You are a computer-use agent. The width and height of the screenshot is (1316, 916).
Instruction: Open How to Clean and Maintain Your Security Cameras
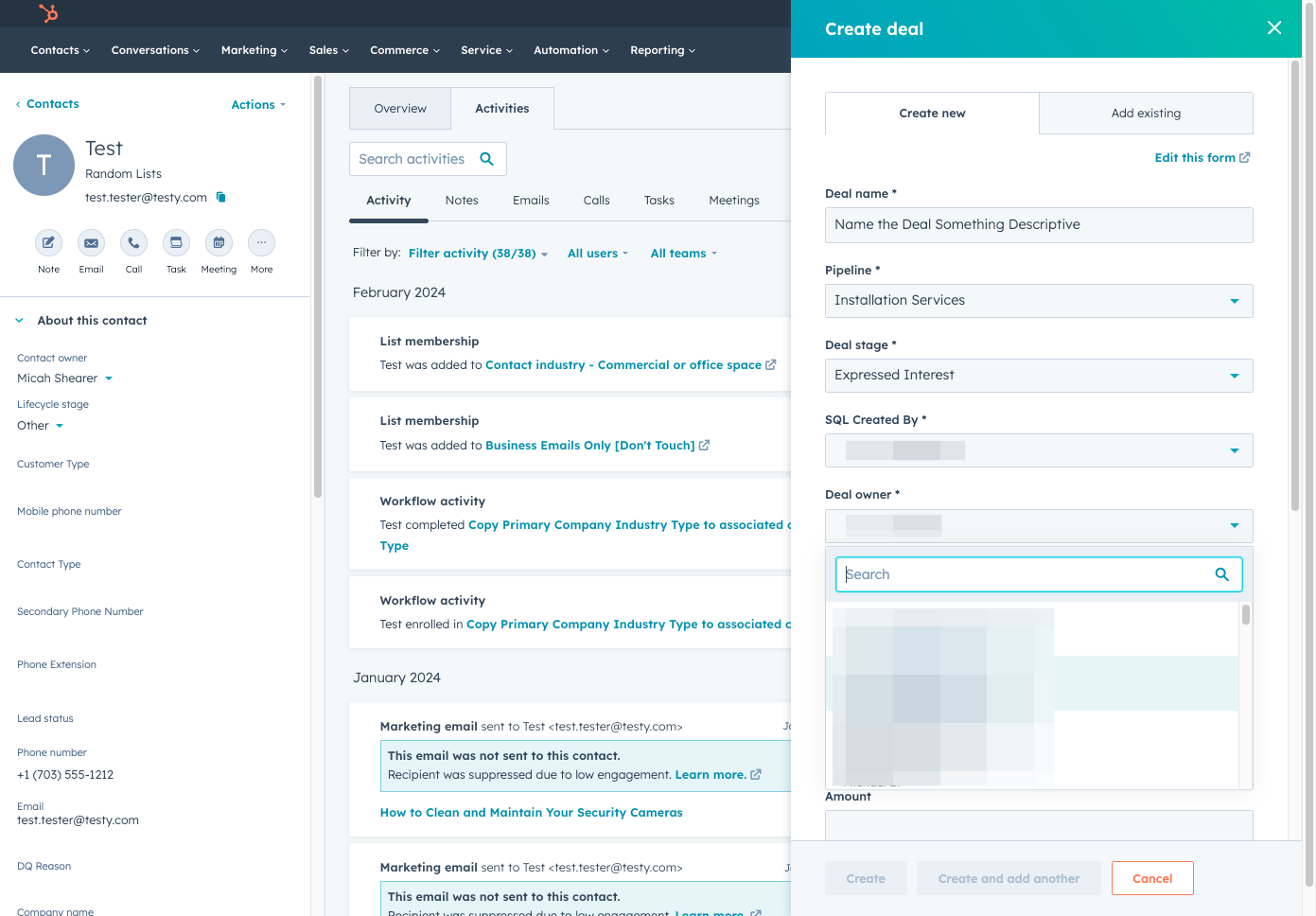click(531, 813)
